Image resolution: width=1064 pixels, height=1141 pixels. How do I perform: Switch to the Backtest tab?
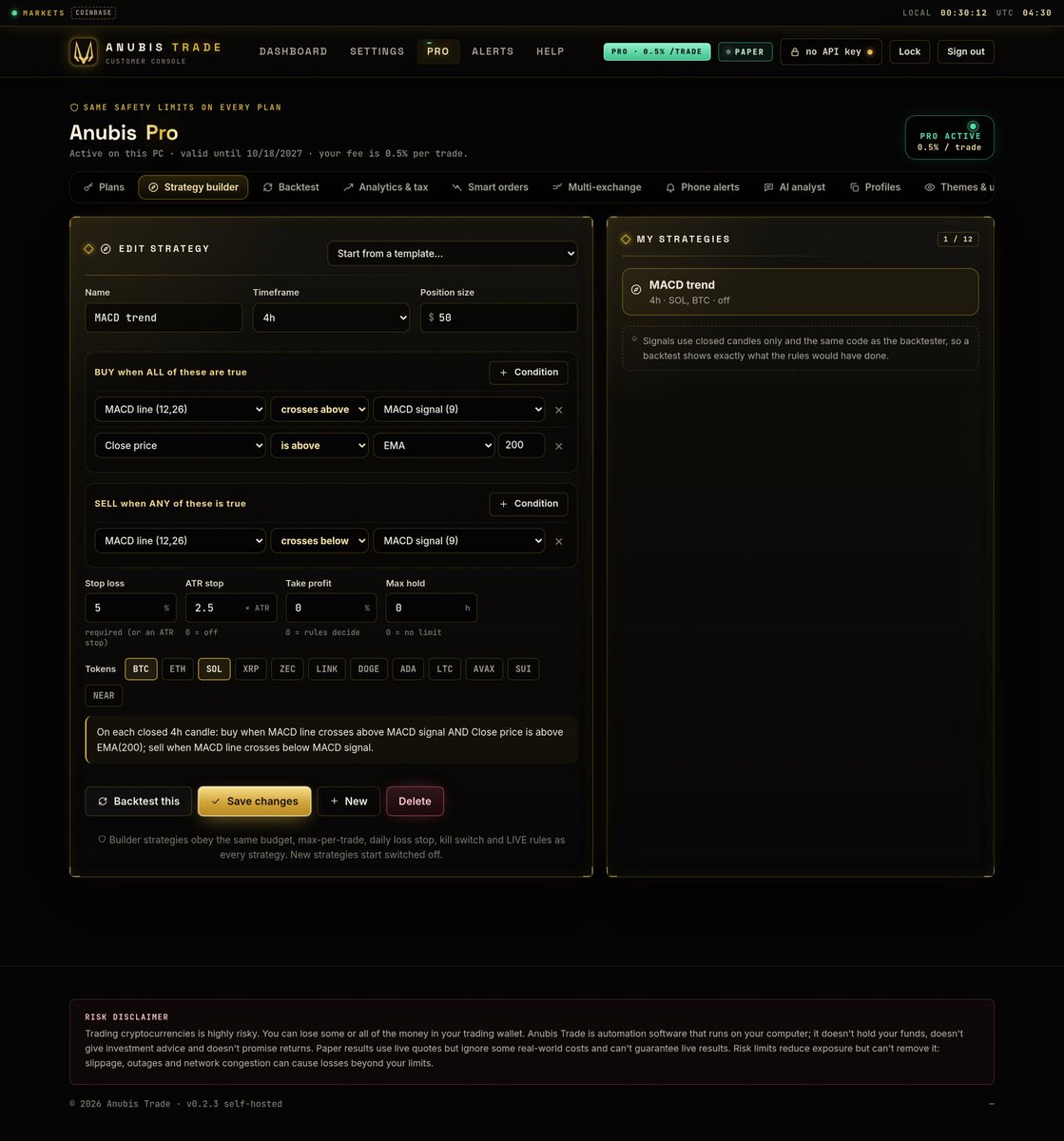pos(291,187)
